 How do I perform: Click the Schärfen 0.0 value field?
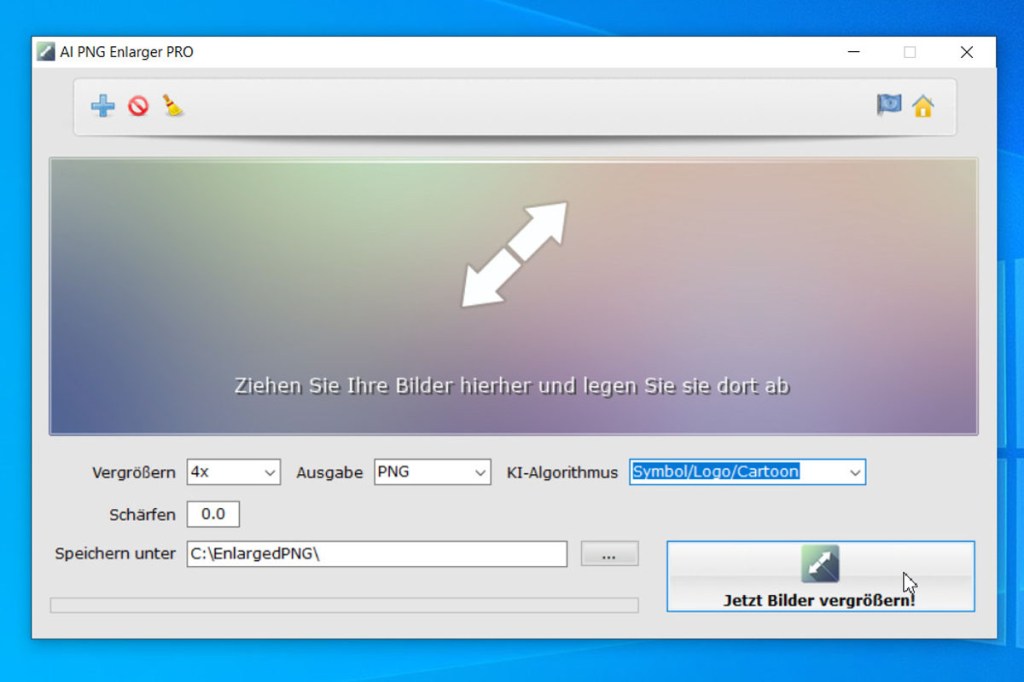pyautogui.click(x=213, y=514)
